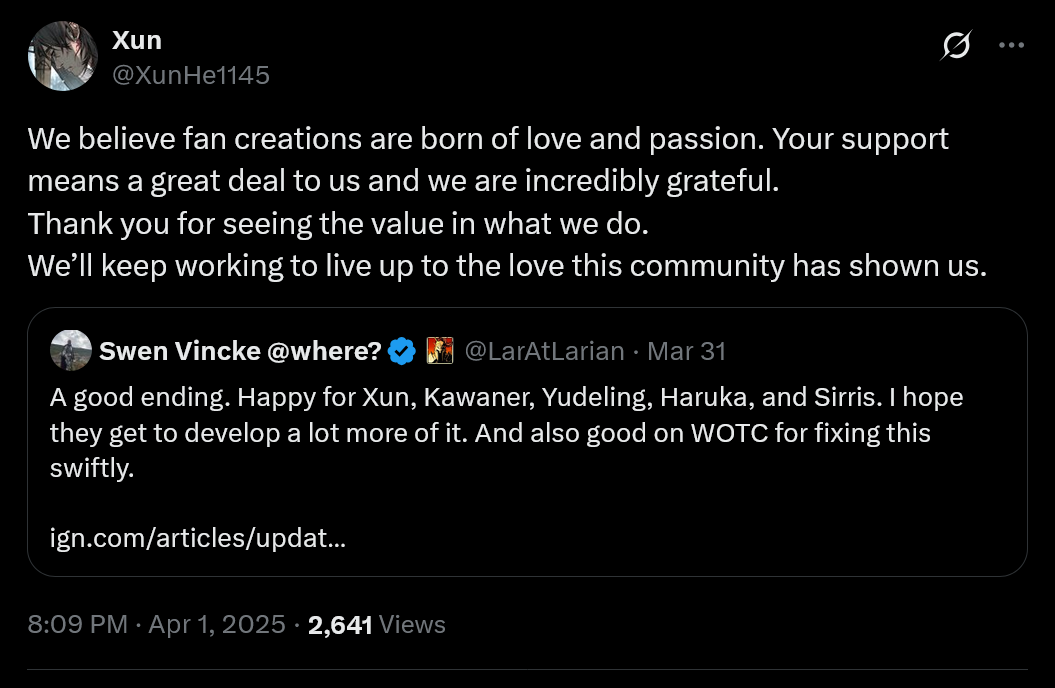Click the Larian affiliation badge icon
1055x688 pixels.
pos(440,351)
